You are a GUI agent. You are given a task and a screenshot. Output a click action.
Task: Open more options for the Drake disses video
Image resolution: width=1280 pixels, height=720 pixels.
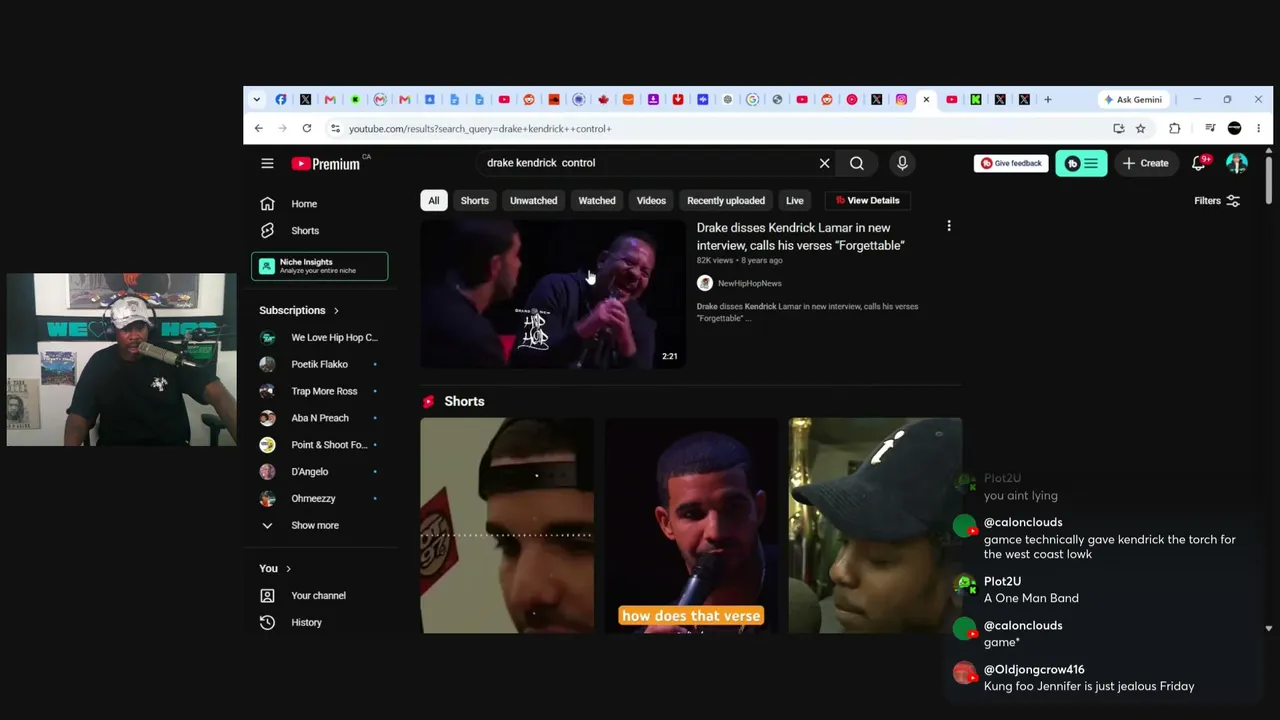point(949,227)
